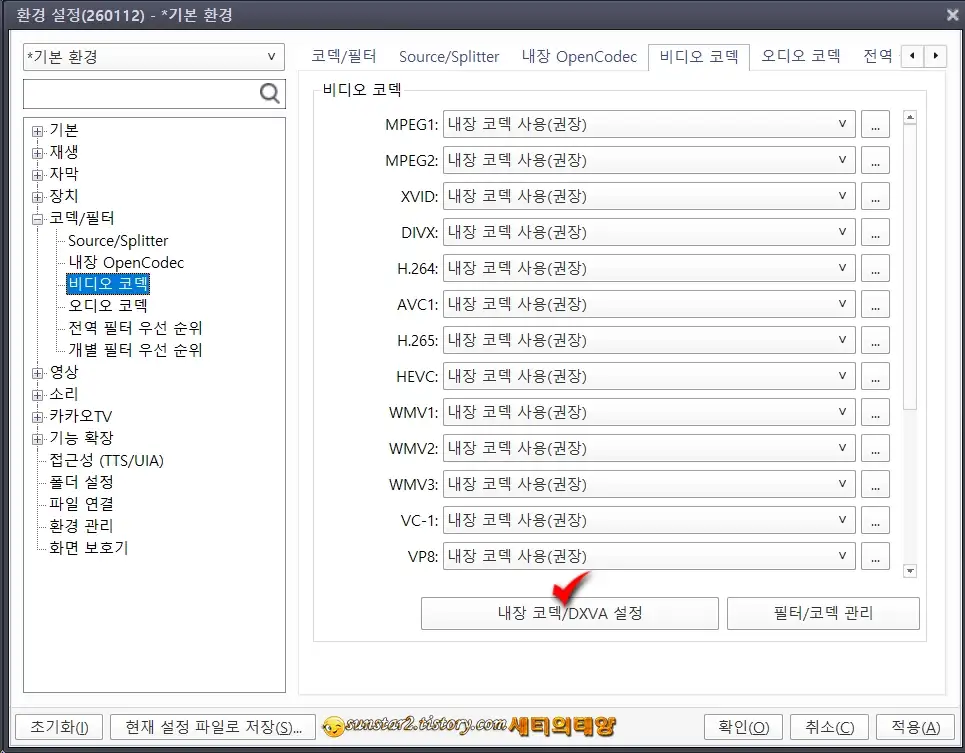Expand the 재생 tree node
Image resolution: width=965 pixels, height=753 pixels.
click(x=37, y=152)
